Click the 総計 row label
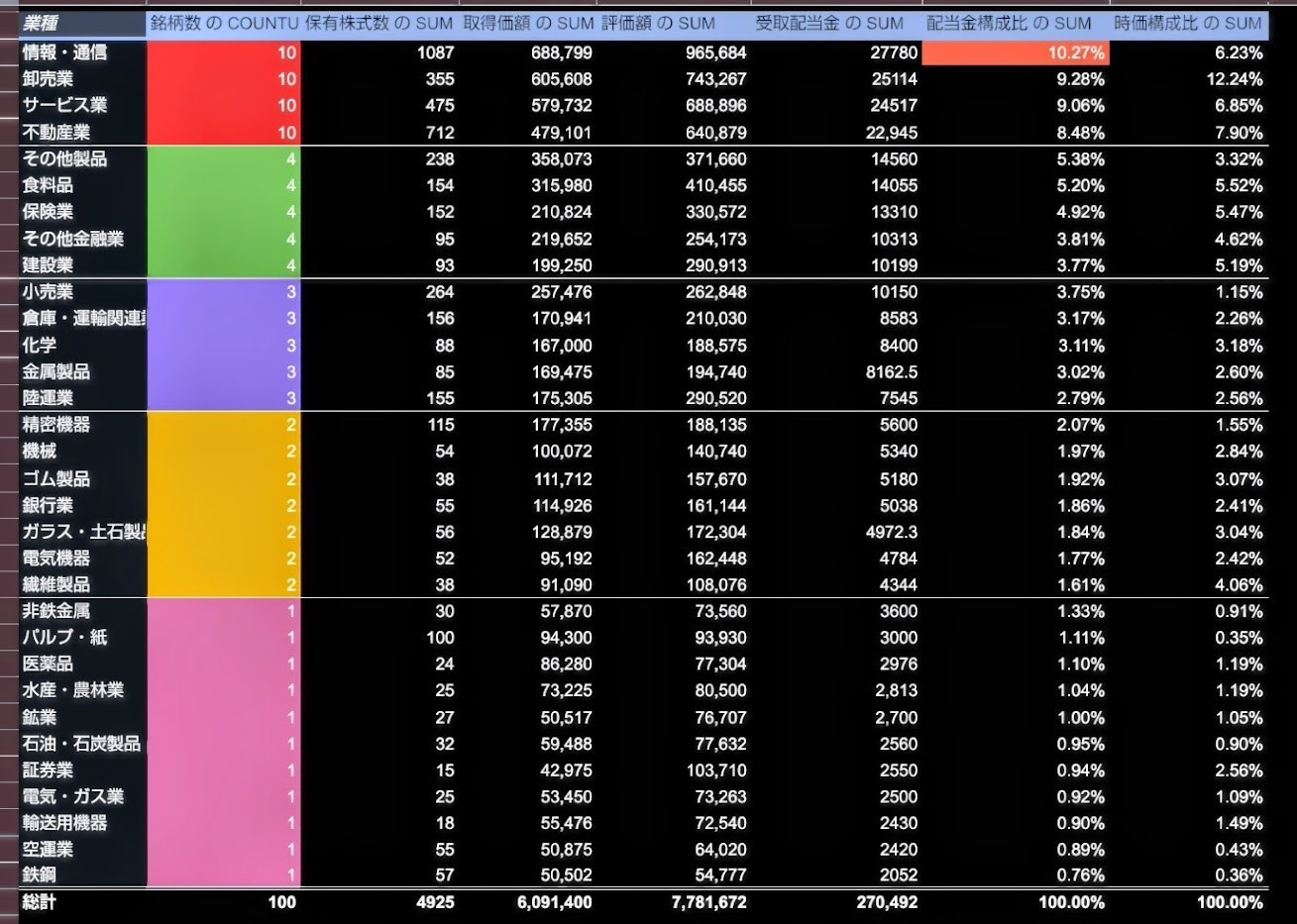This screenshot has width=1297, height=924. tap(40, 902)
